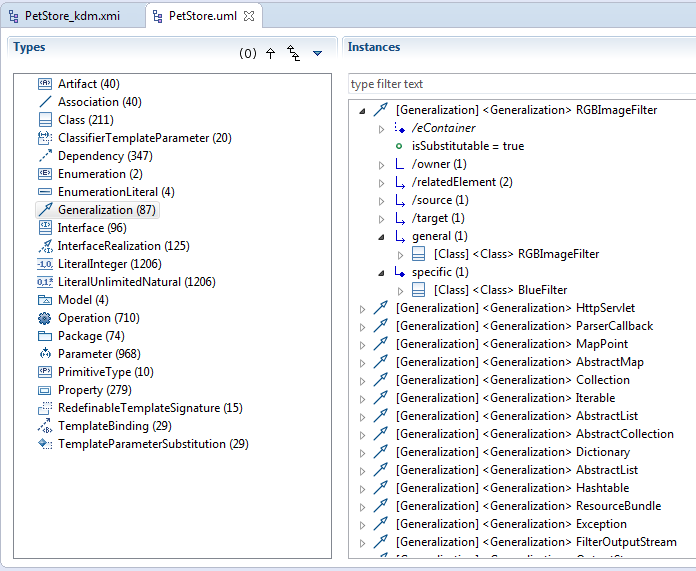The image size is (696, 571).
Task: Click the Class icon beside BlueFilter
Action: [x=419, y=290]
